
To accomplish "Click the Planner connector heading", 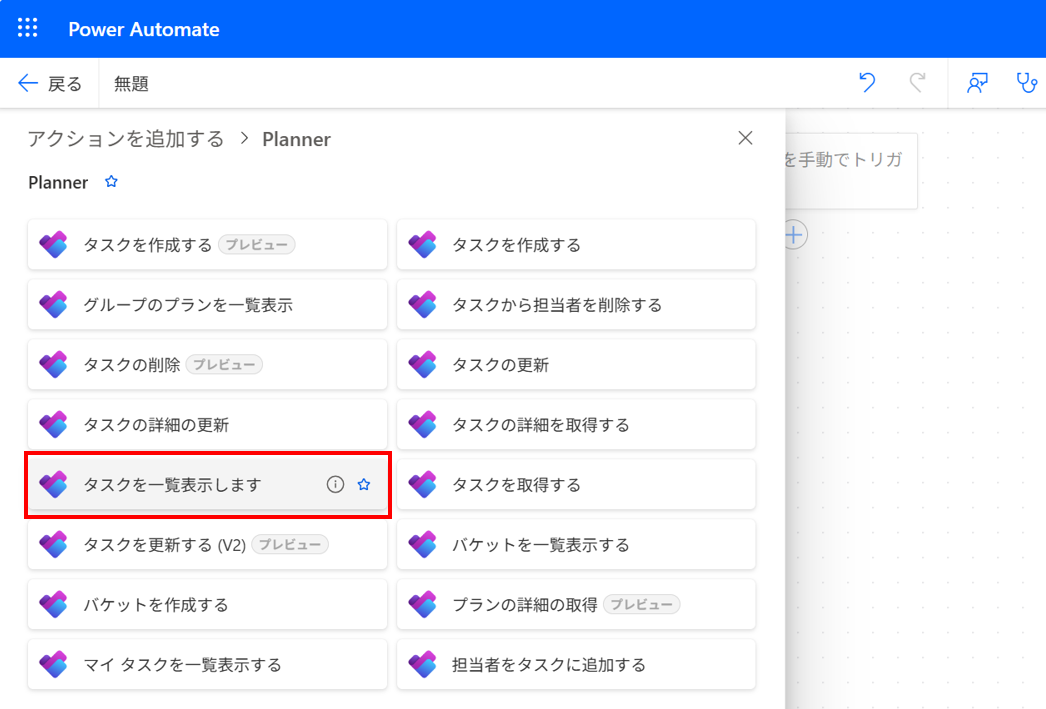I will [x=58, y=182].
